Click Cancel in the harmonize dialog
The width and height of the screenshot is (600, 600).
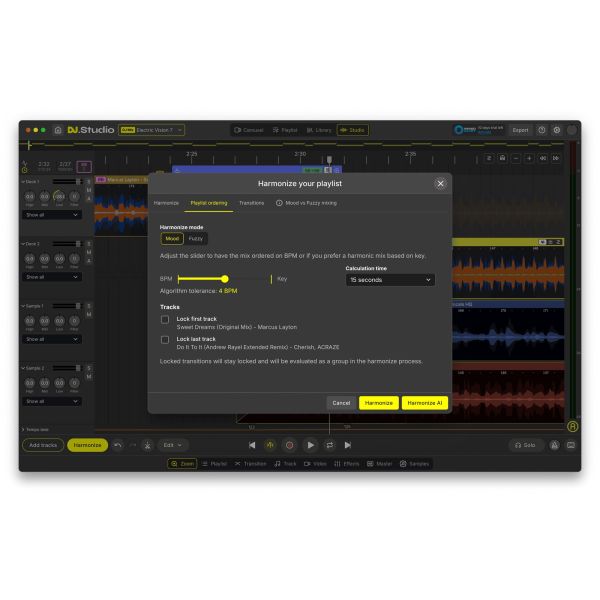tap(341, 403)
